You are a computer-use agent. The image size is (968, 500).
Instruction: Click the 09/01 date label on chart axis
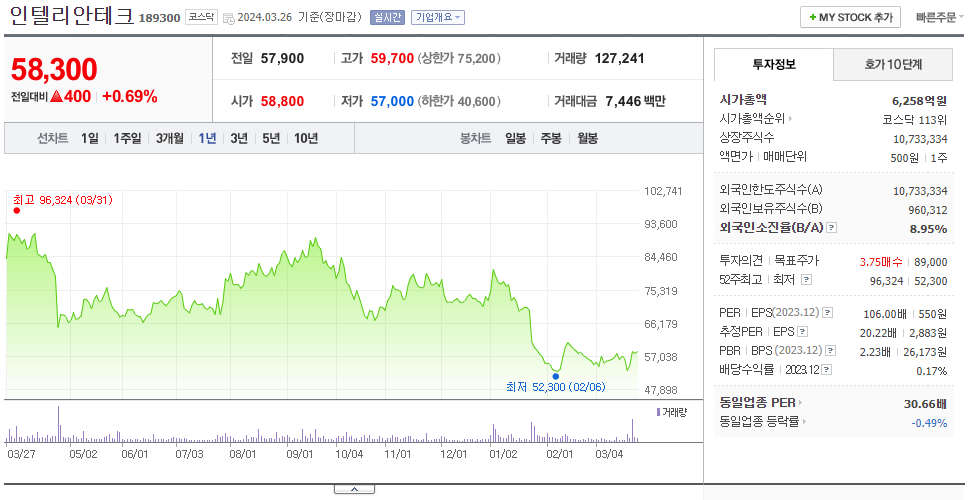(301, 454)
